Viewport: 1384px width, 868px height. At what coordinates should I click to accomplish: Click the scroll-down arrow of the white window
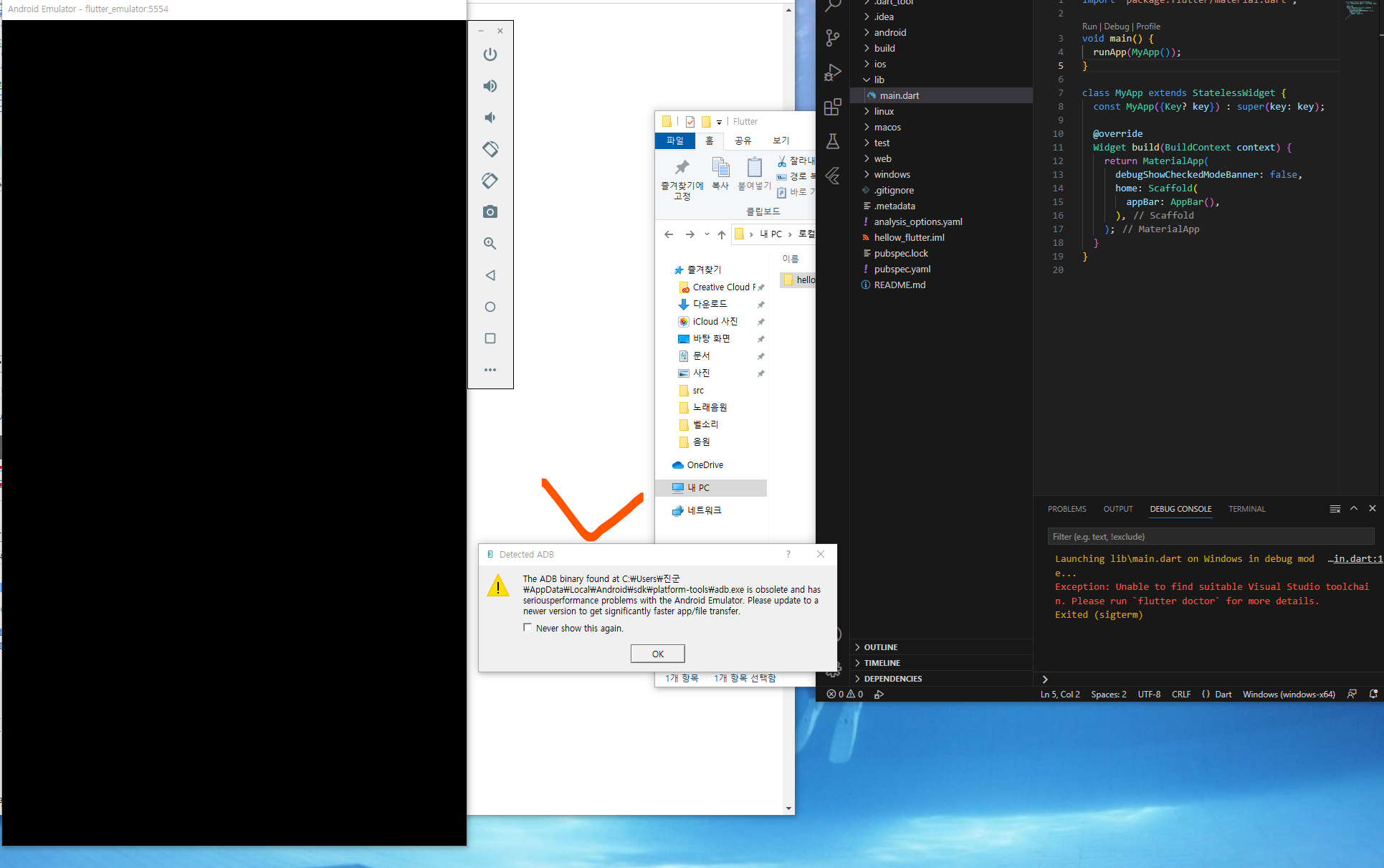point(788,809)
